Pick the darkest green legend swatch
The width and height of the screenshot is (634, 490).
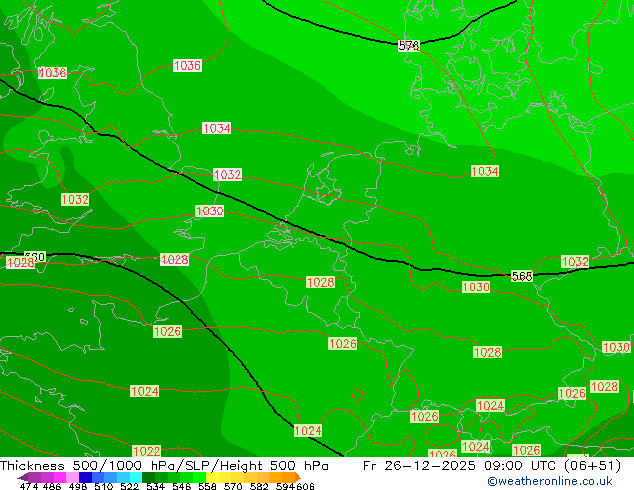(148, 477)
